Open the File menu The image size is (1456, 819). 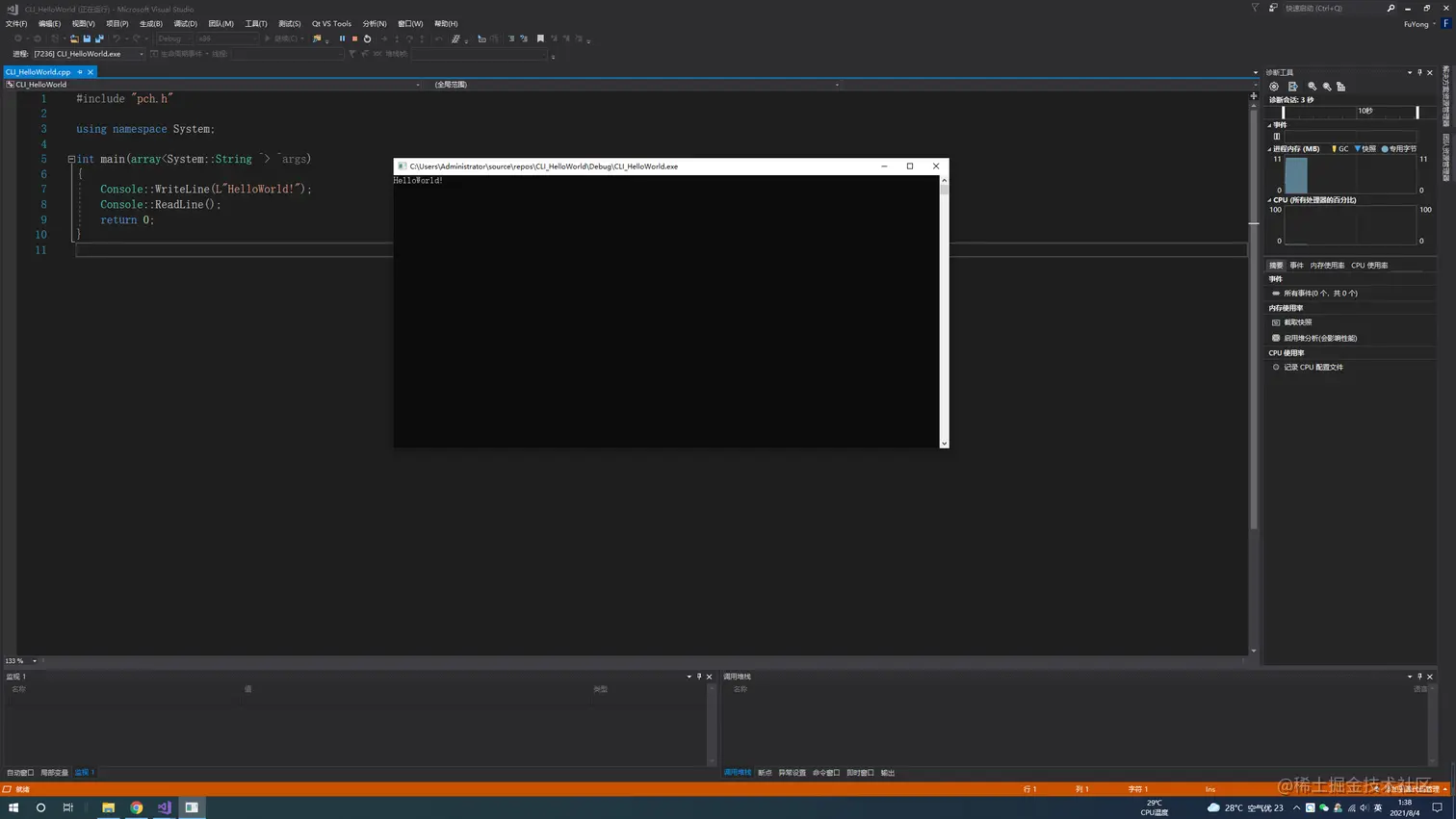16,24
